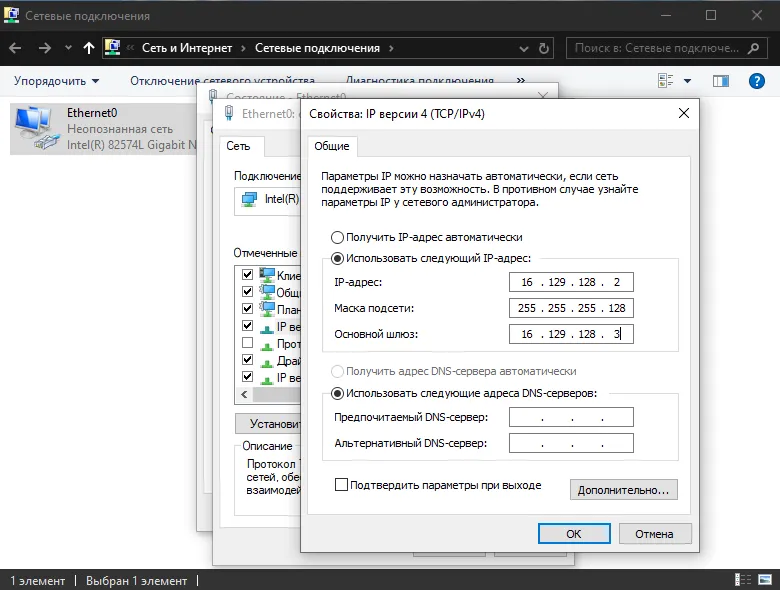The image size is (780, 590).
Task: Open the 'Общие' tab
Action: tap(332, 146)
